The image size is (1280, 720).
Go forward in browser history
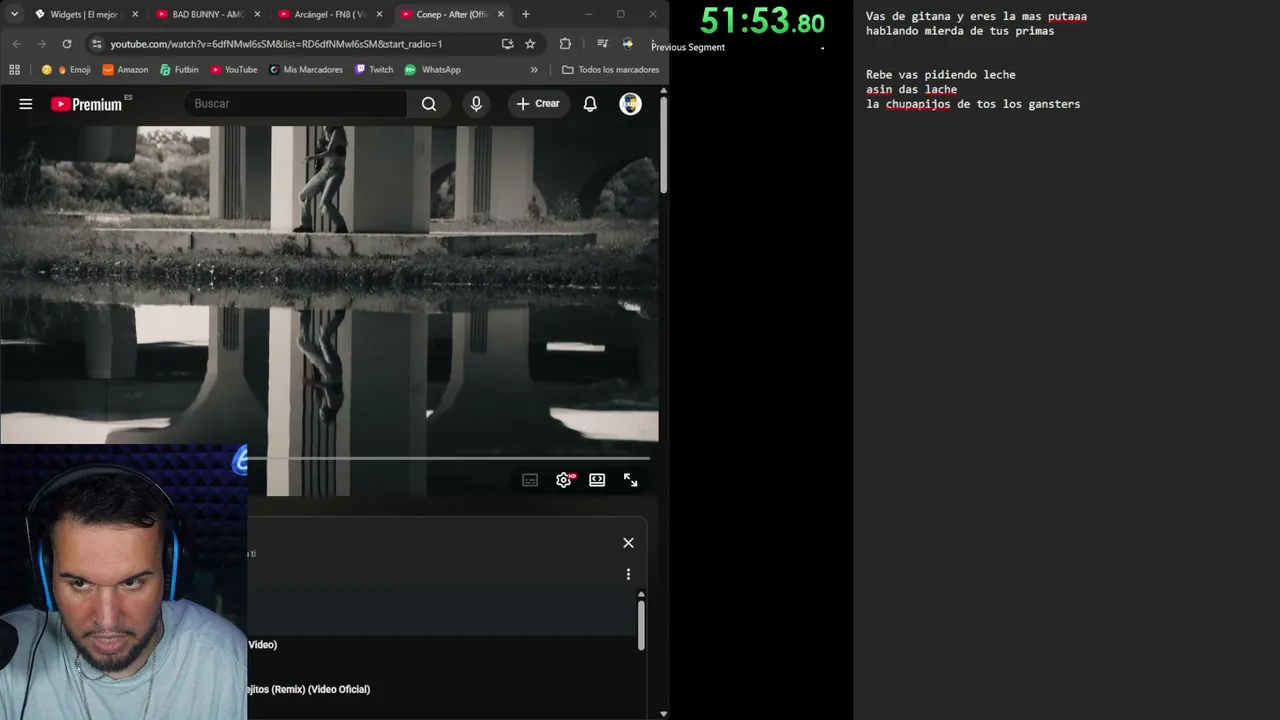[41, 44]
